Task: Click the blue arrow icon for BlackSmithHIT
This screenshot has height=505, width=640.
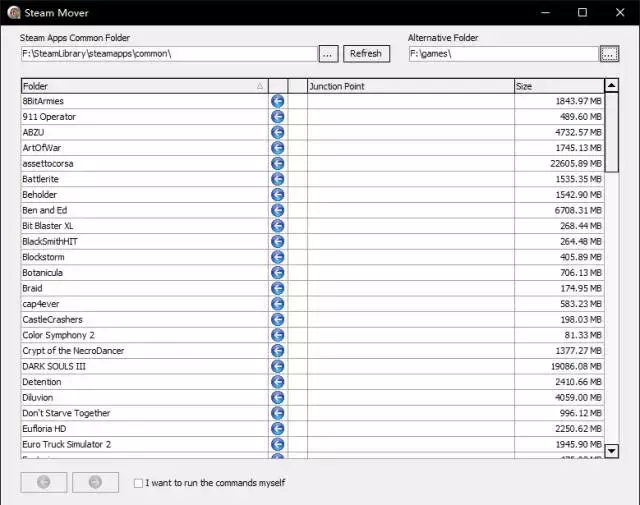Action: click(x=278, y=242)
